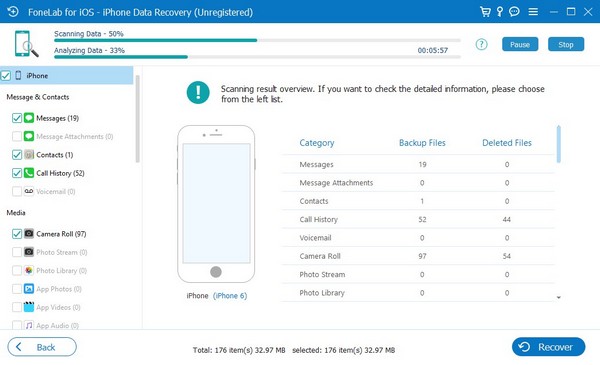The width and height of the screenshot is (600, 365).
Task: Pause the scan with Pause button
Action: pyautogui.click(x=520, y=44)
